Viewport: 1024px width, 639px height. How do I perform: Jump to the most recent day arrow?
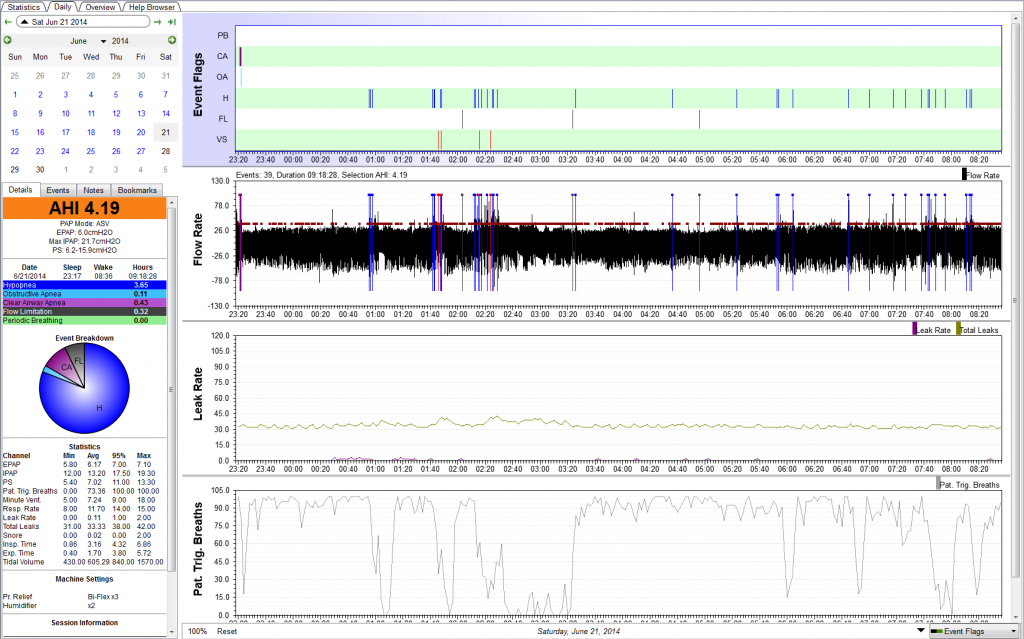172,21
